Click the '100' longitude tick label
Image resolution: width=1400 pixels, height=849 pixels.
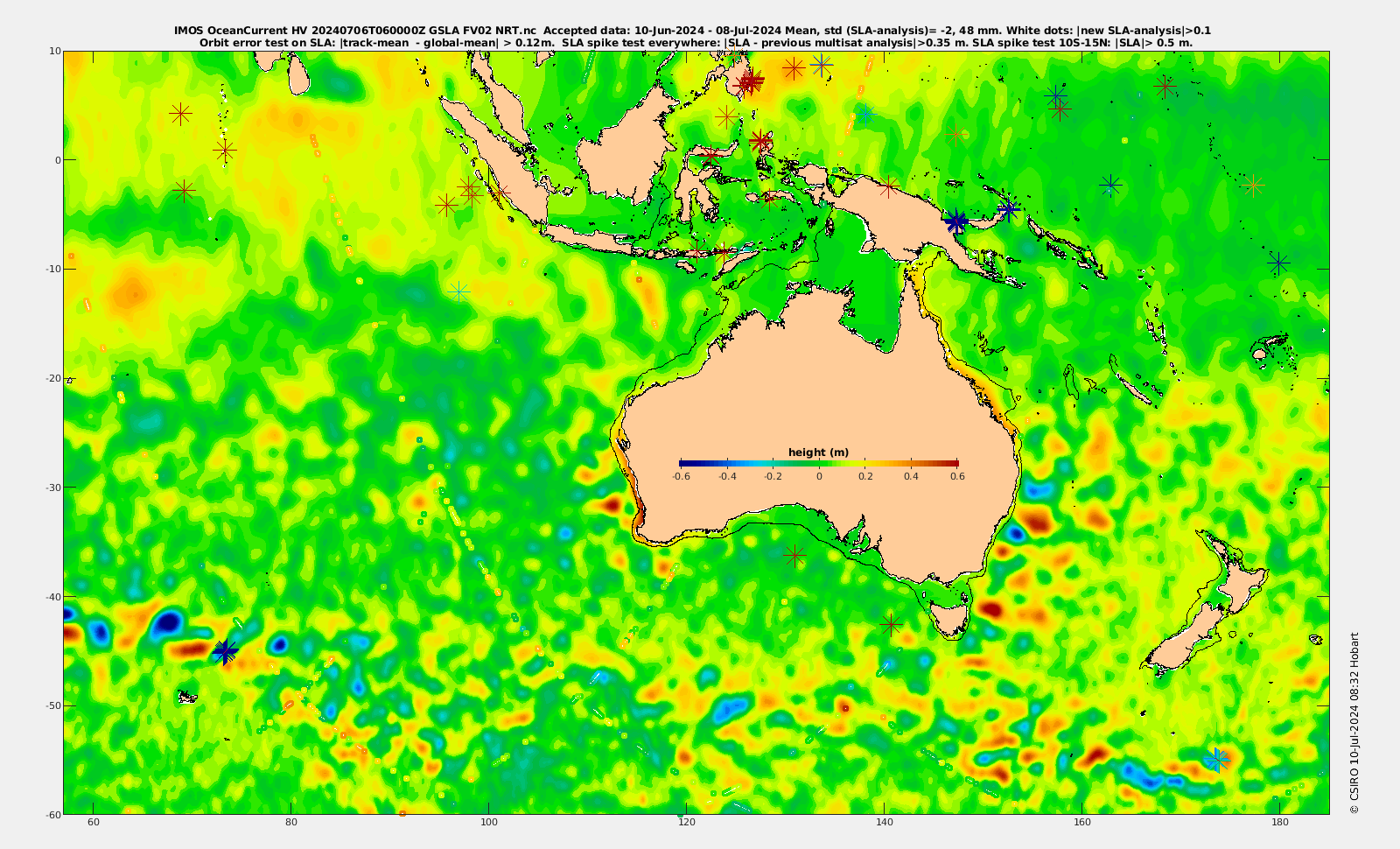489,823
